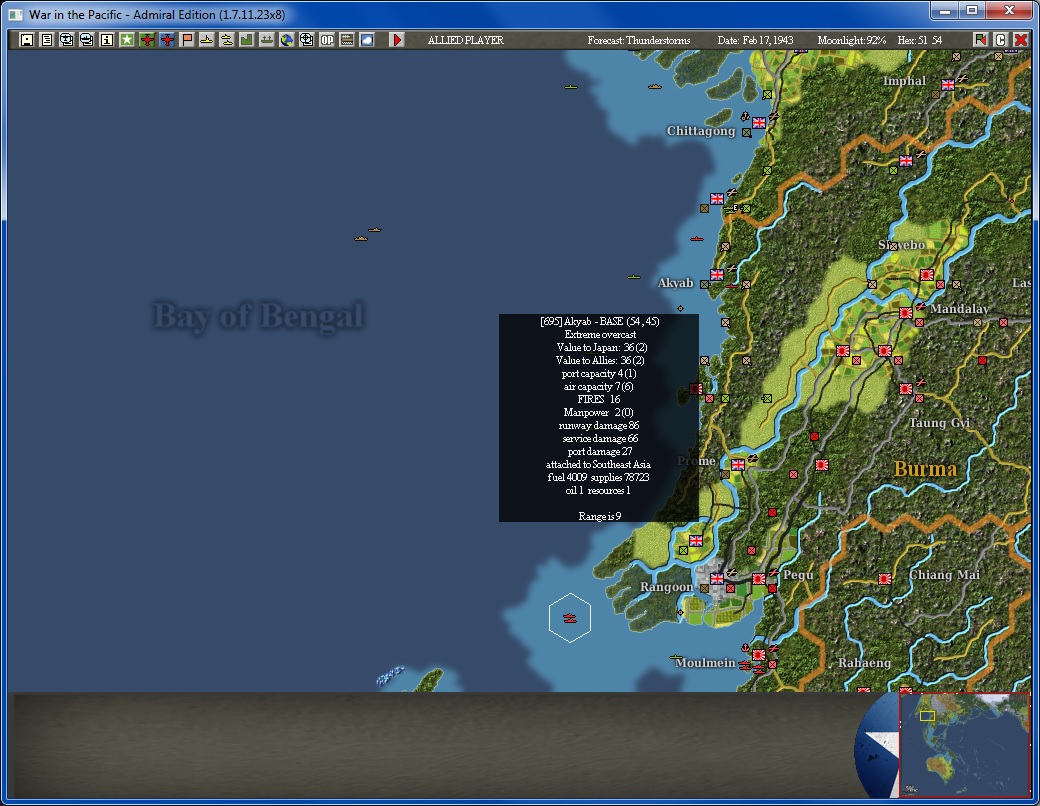Select the Japanese flag base near Shwebo
Image resolution: width=1040 pixels, height=806 pixels.
927,275
